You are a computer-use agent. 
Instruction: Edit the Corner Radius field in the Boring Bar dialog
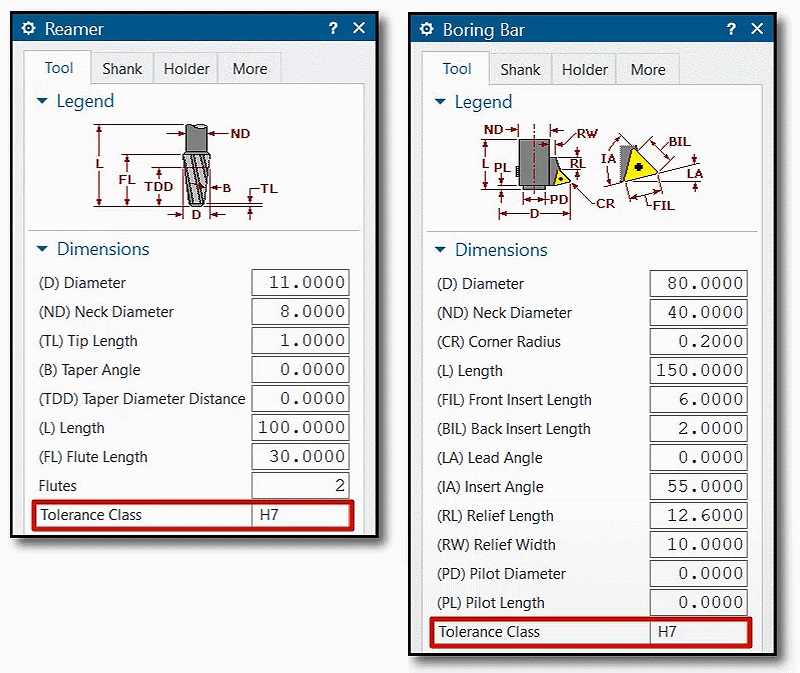pos(698,341)
